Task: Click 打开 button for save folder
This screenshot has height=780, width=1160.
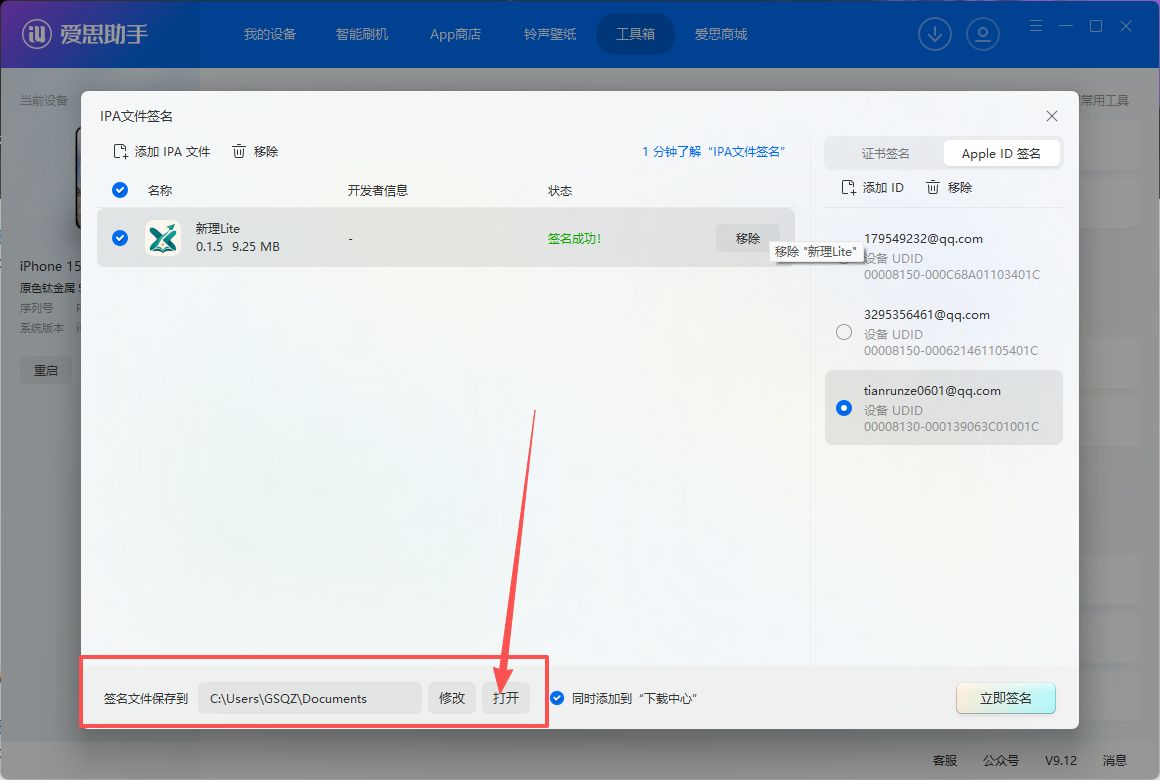Action: point(506,698)
